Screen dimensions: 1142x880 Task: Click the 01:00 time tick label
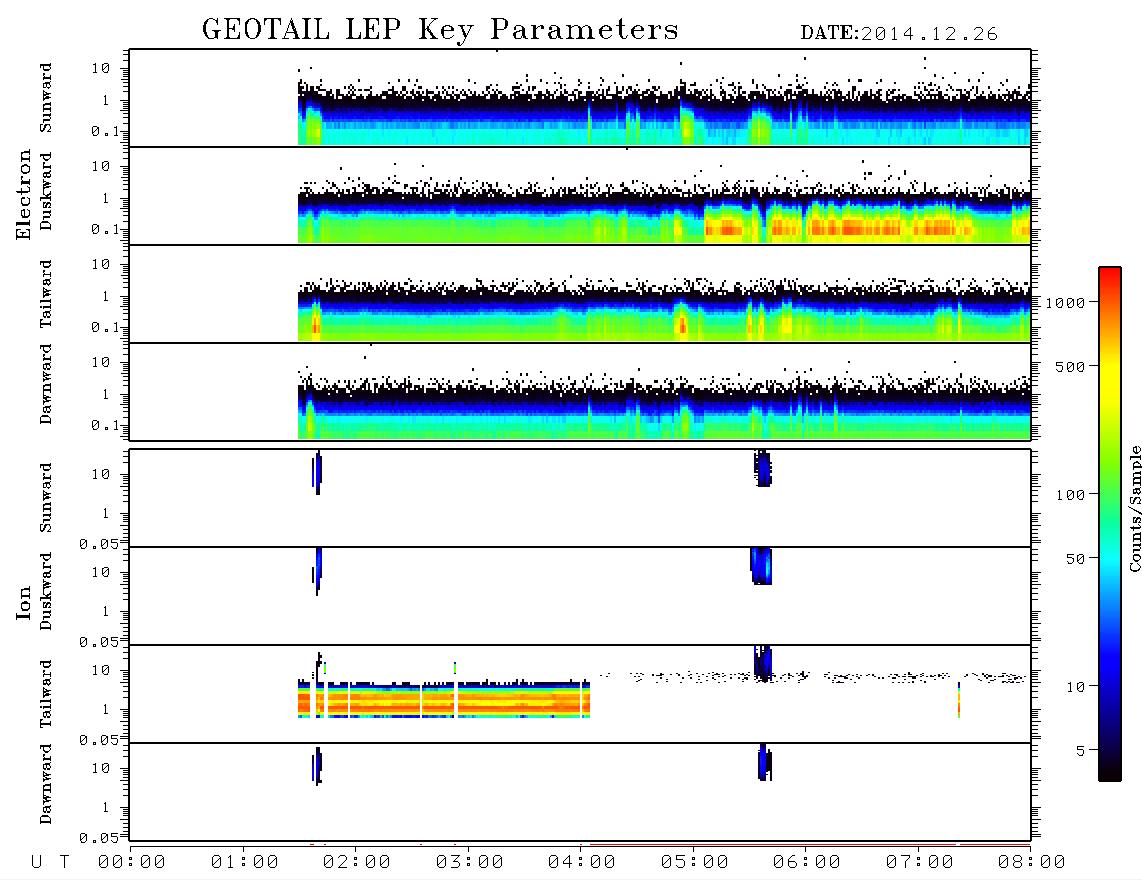tap(244, 862)
